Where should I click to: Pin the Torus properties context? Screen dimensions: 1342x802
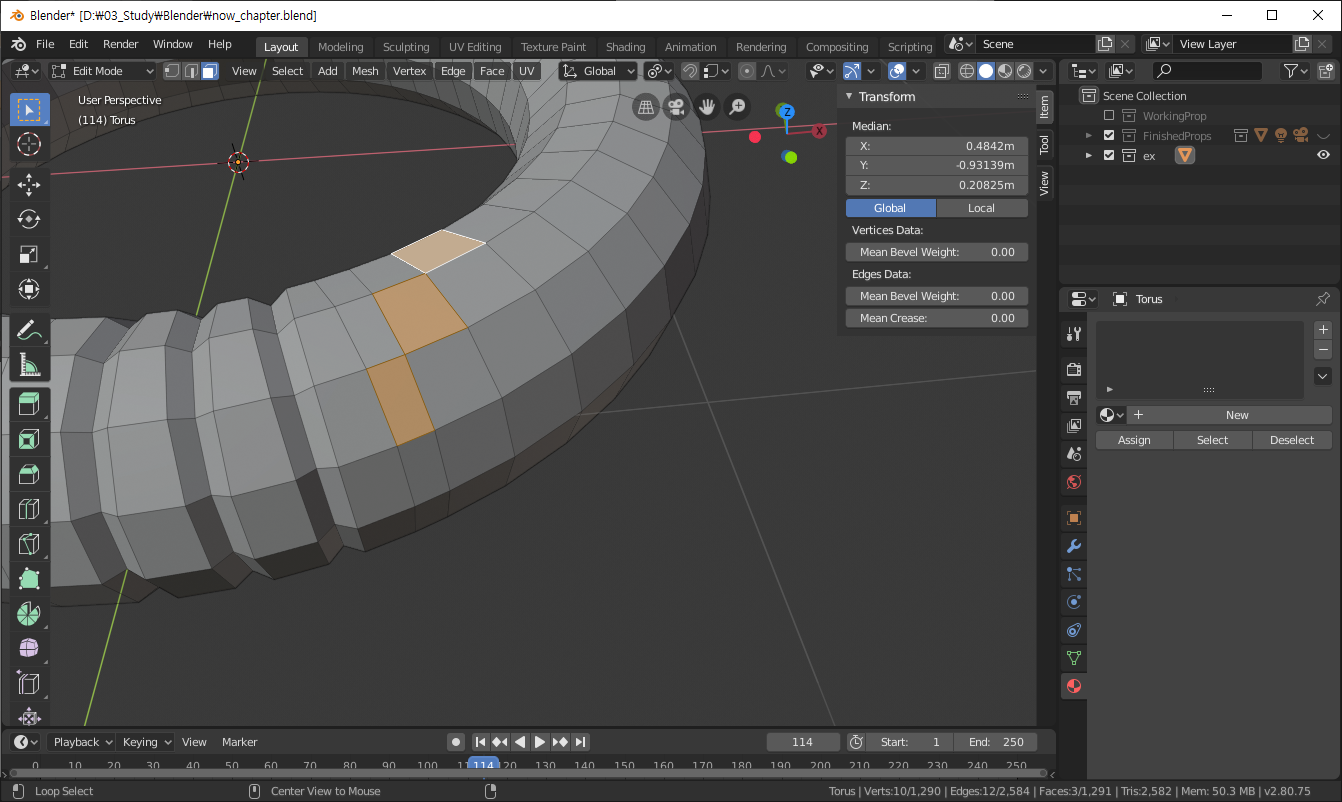[1323, 299]
